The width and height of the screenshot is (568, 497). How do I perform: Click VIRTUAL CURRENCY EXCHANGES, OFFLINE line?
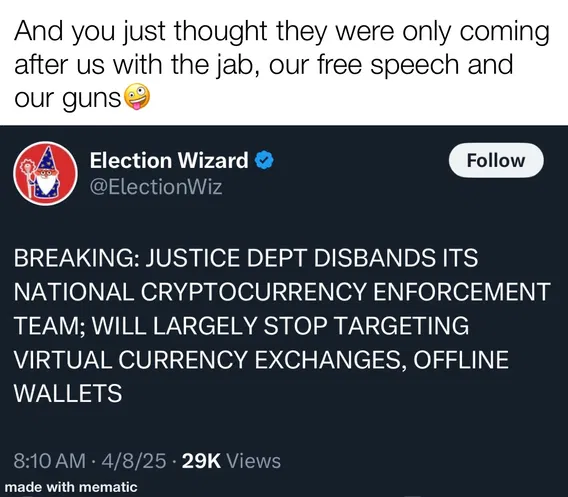pos(261,360)
